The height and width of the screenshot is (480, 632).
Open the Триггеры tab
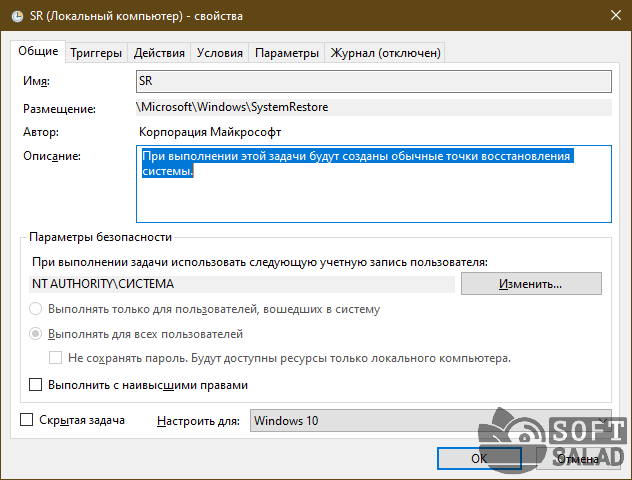(x=96, y=53)
